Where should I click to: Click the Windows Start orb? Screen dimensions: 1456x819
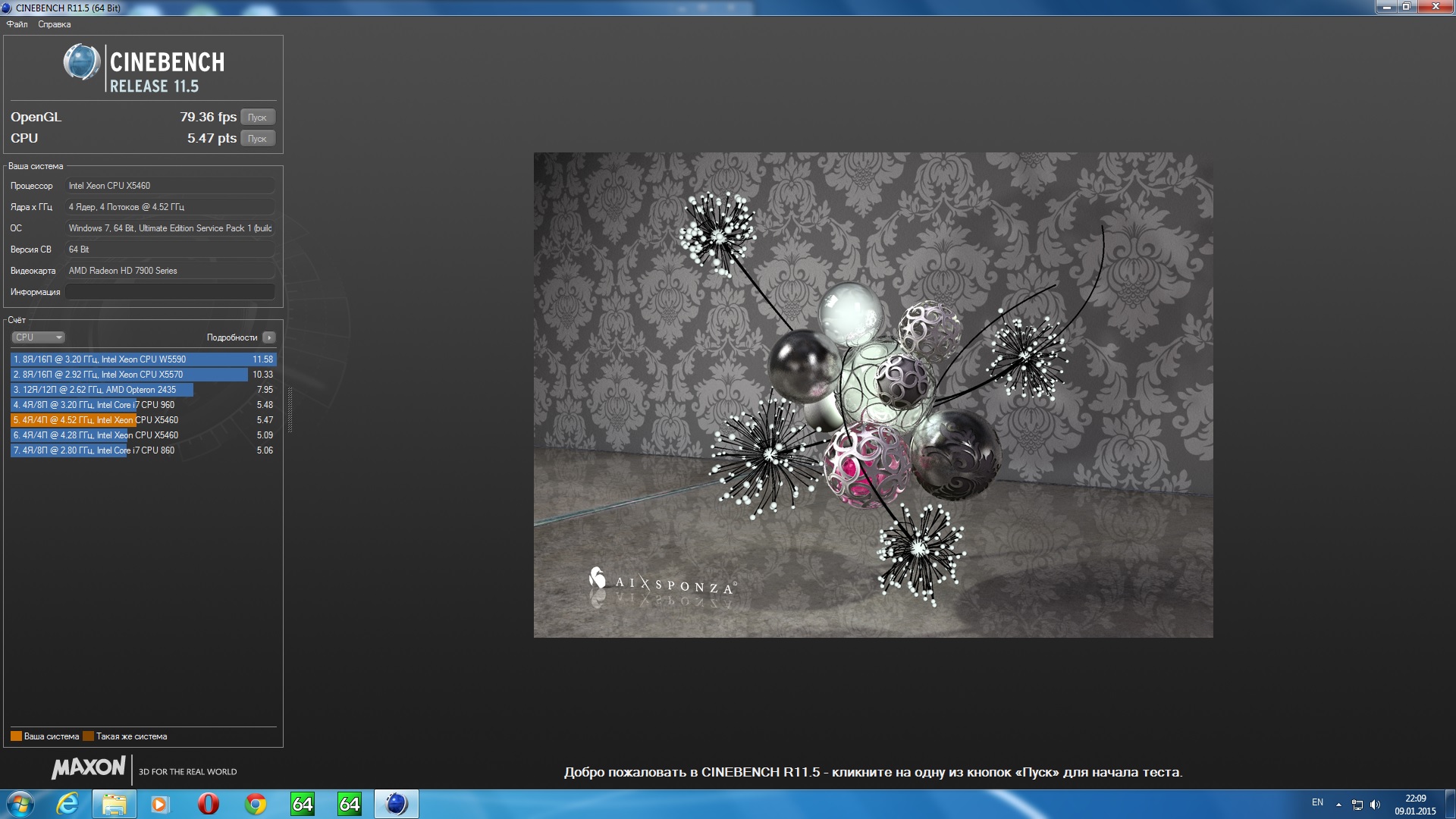click(20, 804)
